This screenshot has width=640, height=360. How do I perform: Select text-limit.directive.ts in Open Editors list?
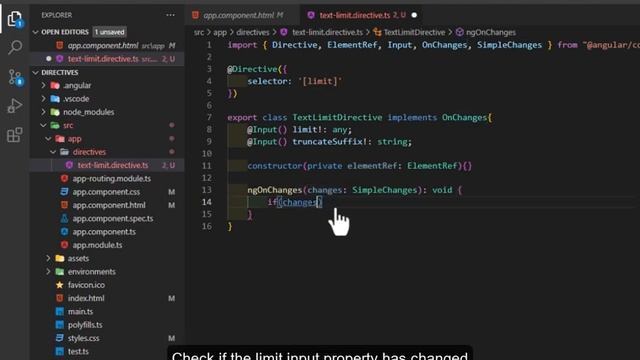tap(108, 59)
